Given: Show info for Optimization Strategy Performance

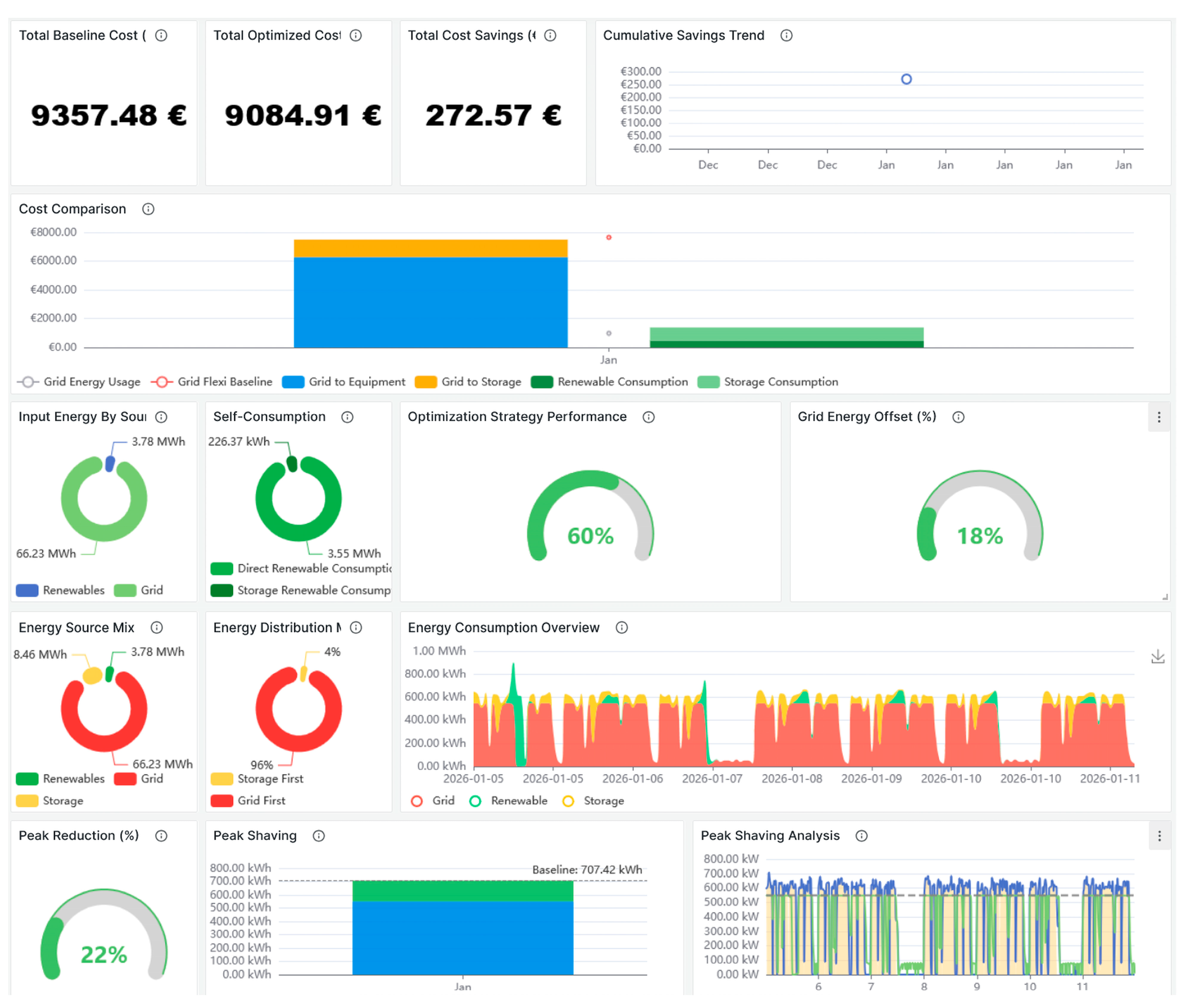Looking at the screenshot, I should click(x=649, y=417).
